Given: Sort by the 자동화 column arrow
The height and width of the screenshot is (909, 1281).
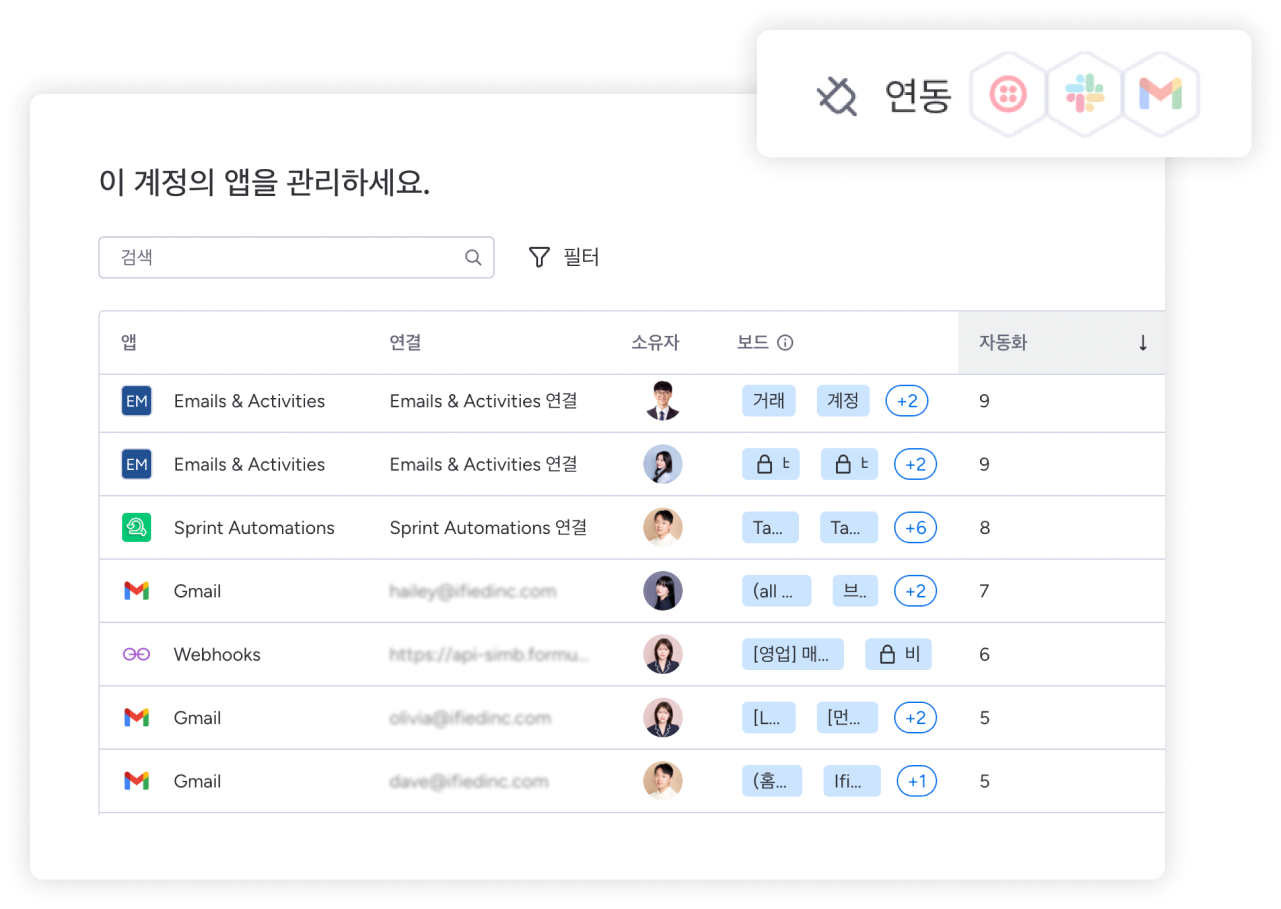Looking at the screenshot, I should 1143,343.
